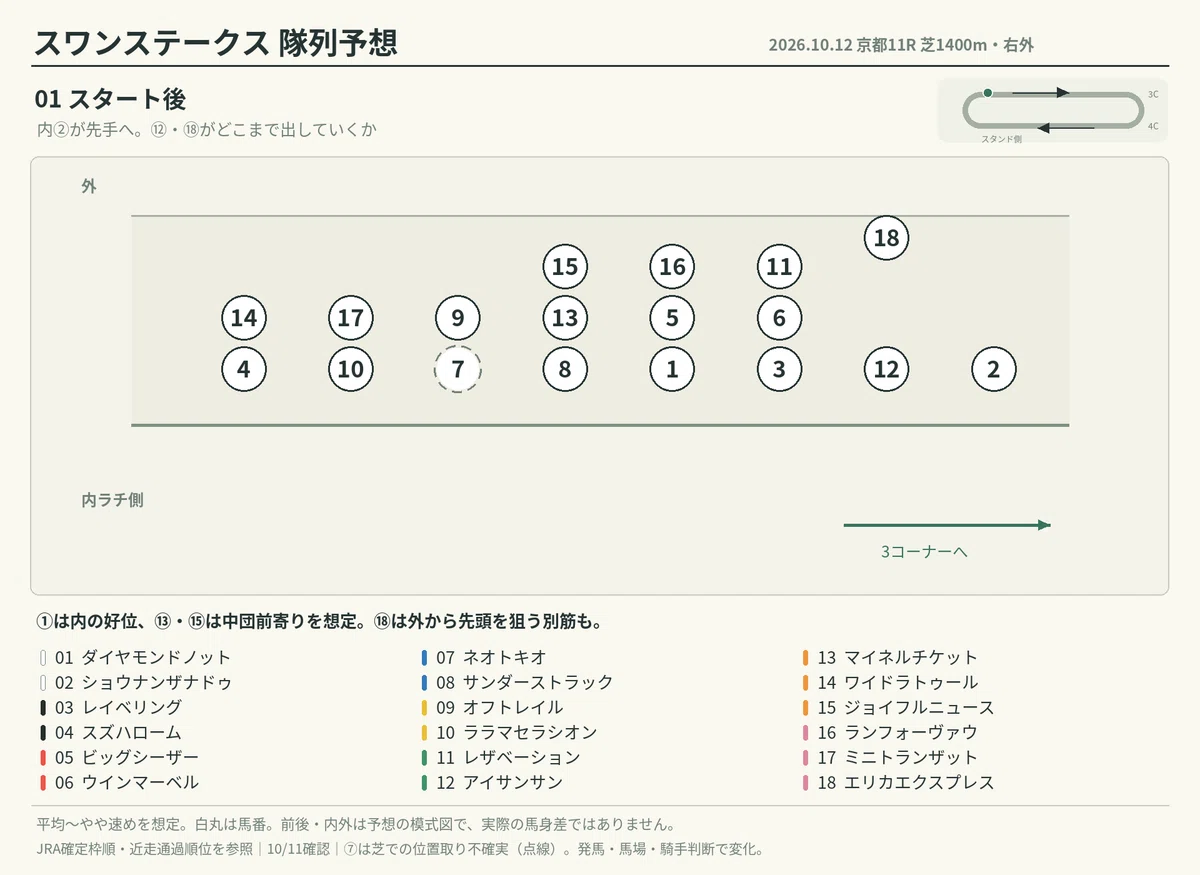Click legend entry 13 マイネルチケット
This screenshot has height=875, width=1200.
[891, 658]
